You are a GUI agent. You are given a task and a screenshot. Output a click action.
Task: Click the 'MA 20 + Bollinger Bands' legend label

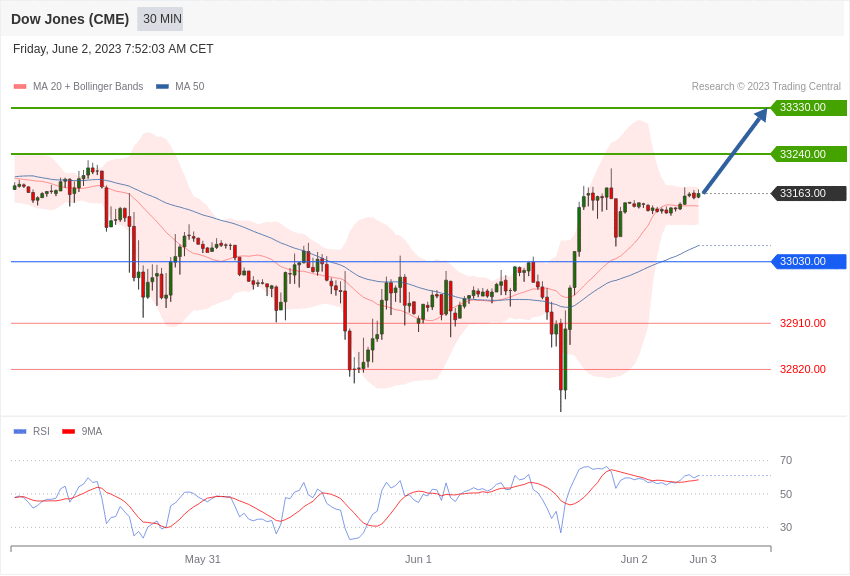[x=88, y=86]
